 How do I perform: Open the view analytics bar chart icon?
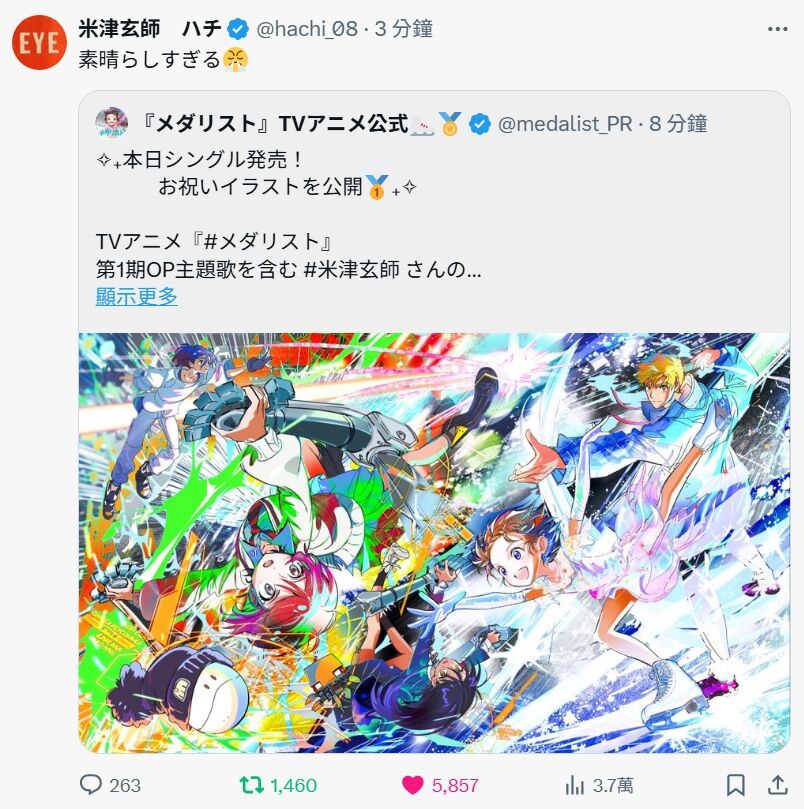[x=574, y=785]
